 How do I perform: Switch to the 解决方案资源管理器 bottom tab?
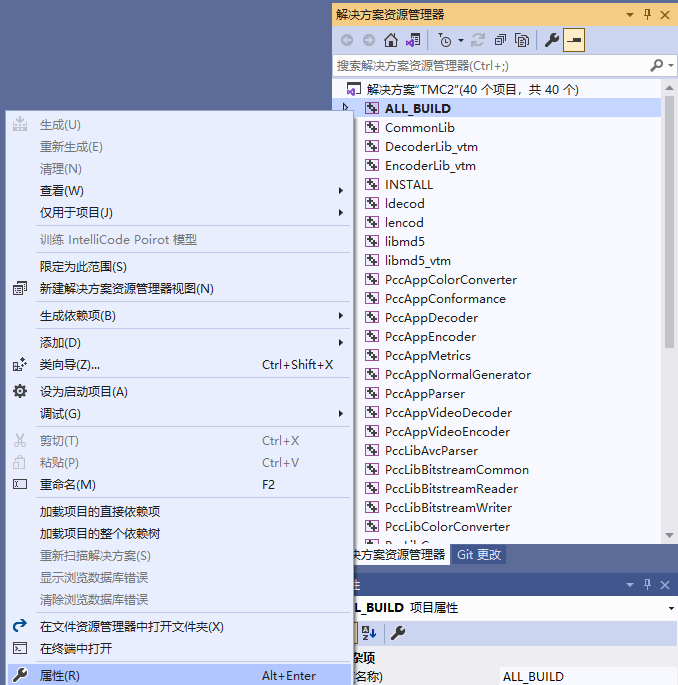(401, 555)
